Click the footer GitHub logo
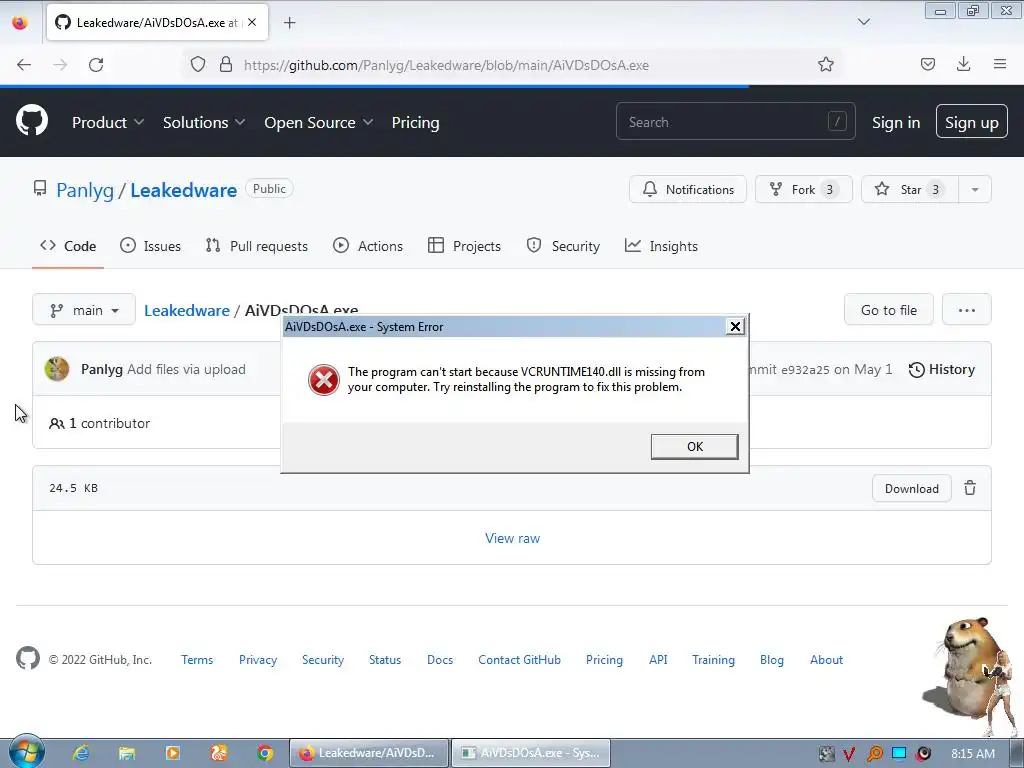This screenshot has height=768, width=1024. point(27,658)
